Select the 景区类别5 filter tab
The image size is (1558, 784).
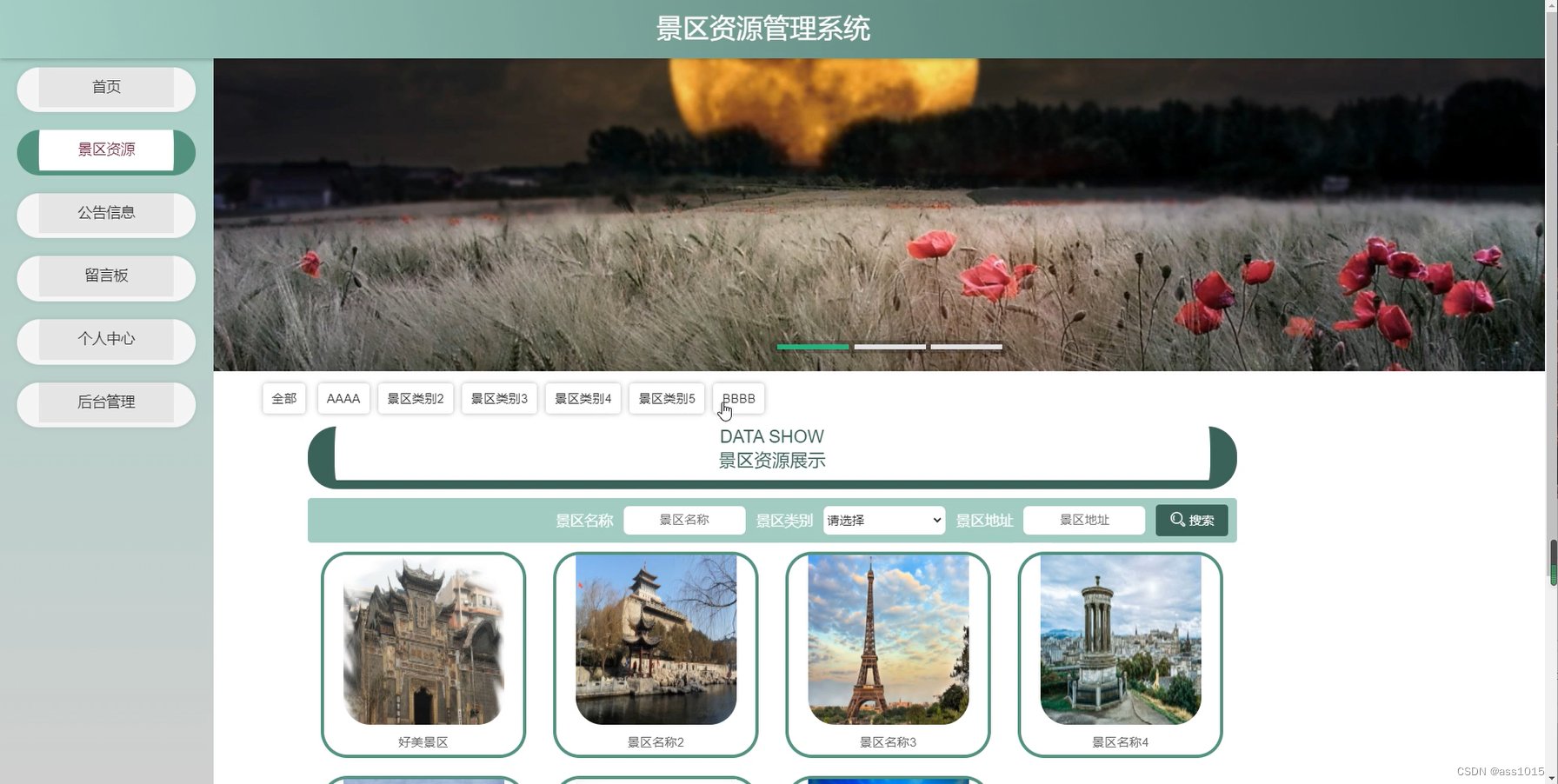click(667, 398)
